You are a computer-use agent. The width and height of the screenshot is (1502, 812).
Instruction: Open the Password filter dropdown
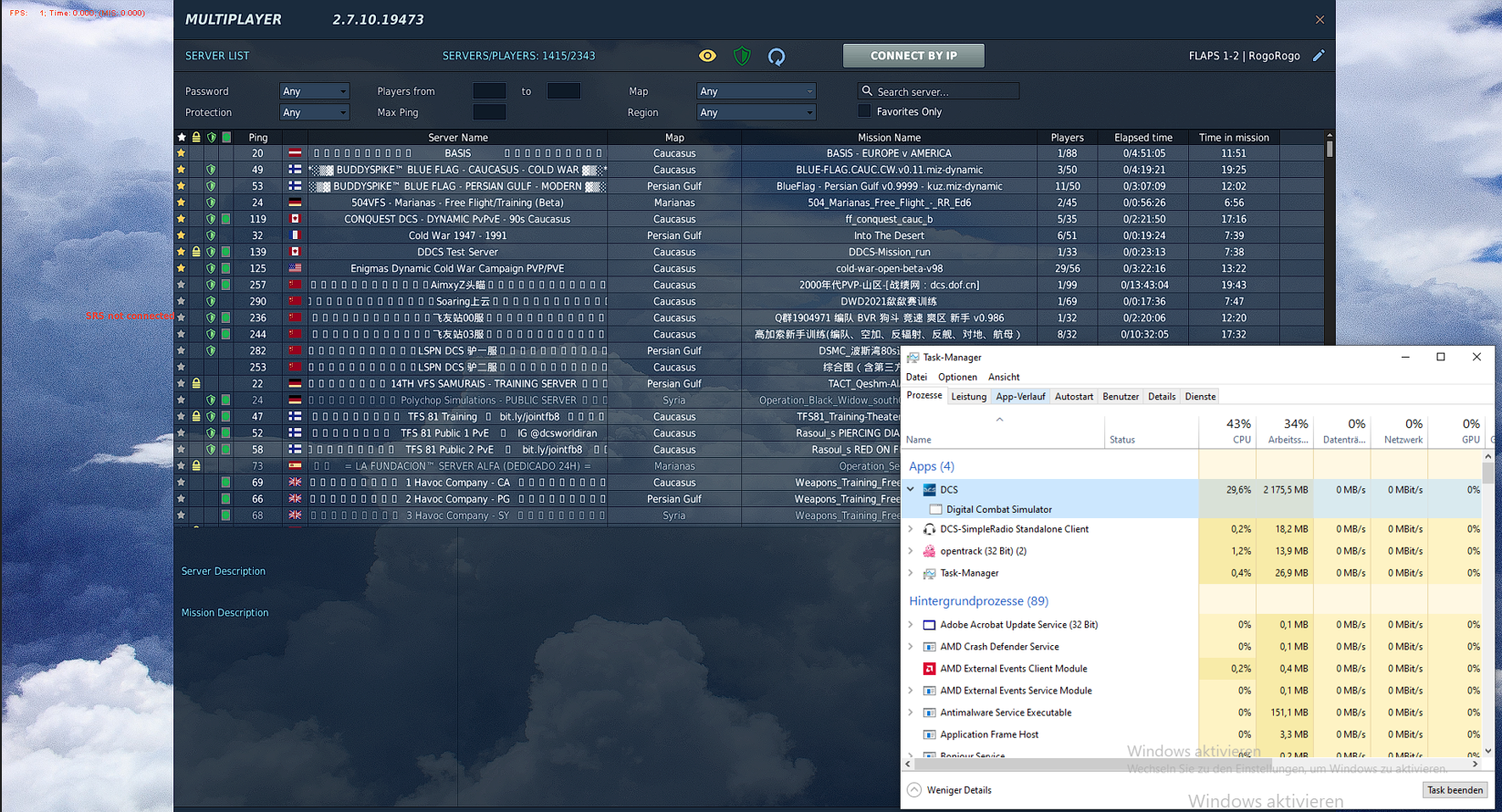point(314,91)
